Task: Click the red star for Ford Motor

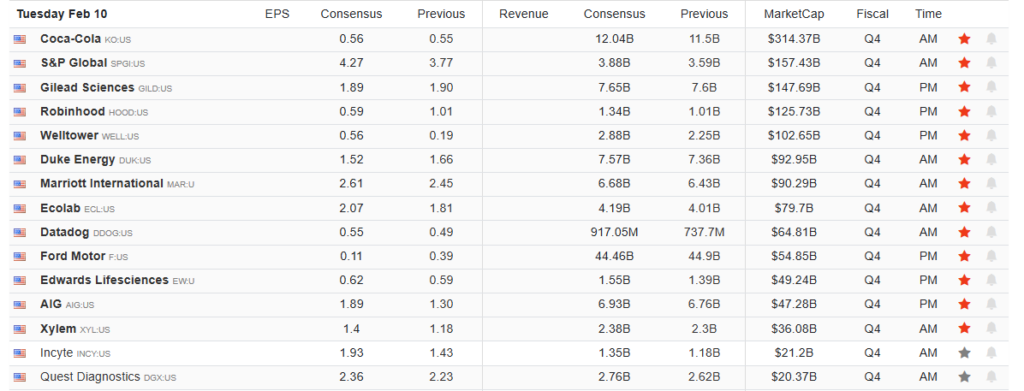Action: pyautogui.click(x=964, y=257)
